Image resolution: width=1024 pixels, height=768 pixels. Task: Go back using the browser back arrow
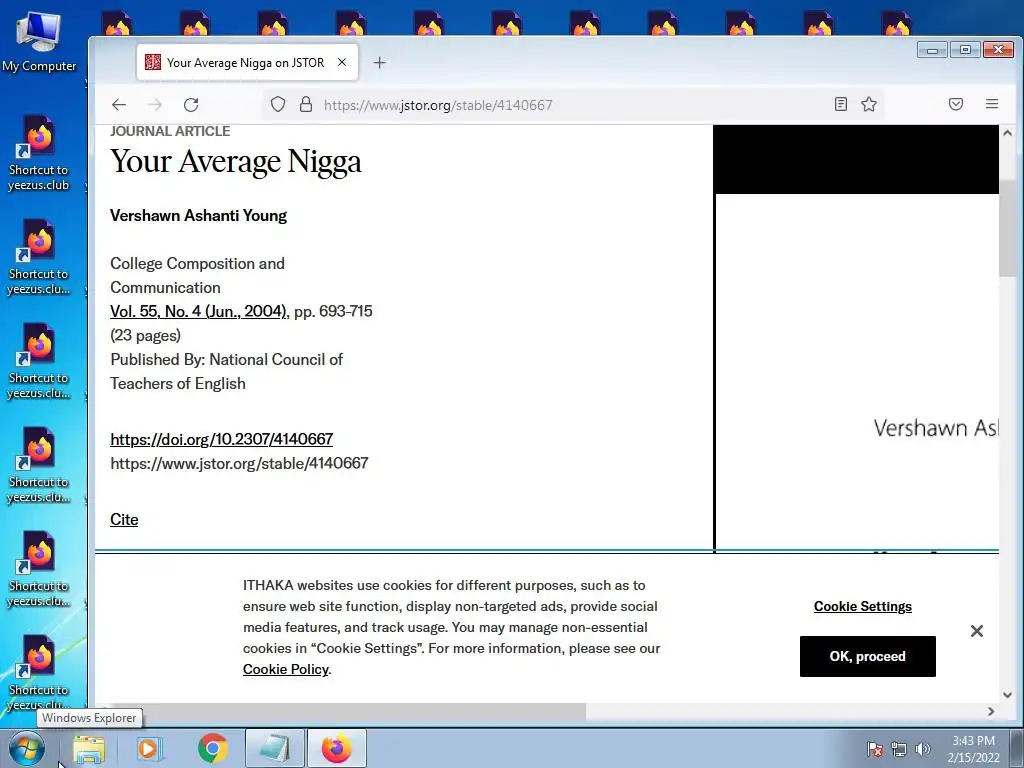(x=119, y=104)
